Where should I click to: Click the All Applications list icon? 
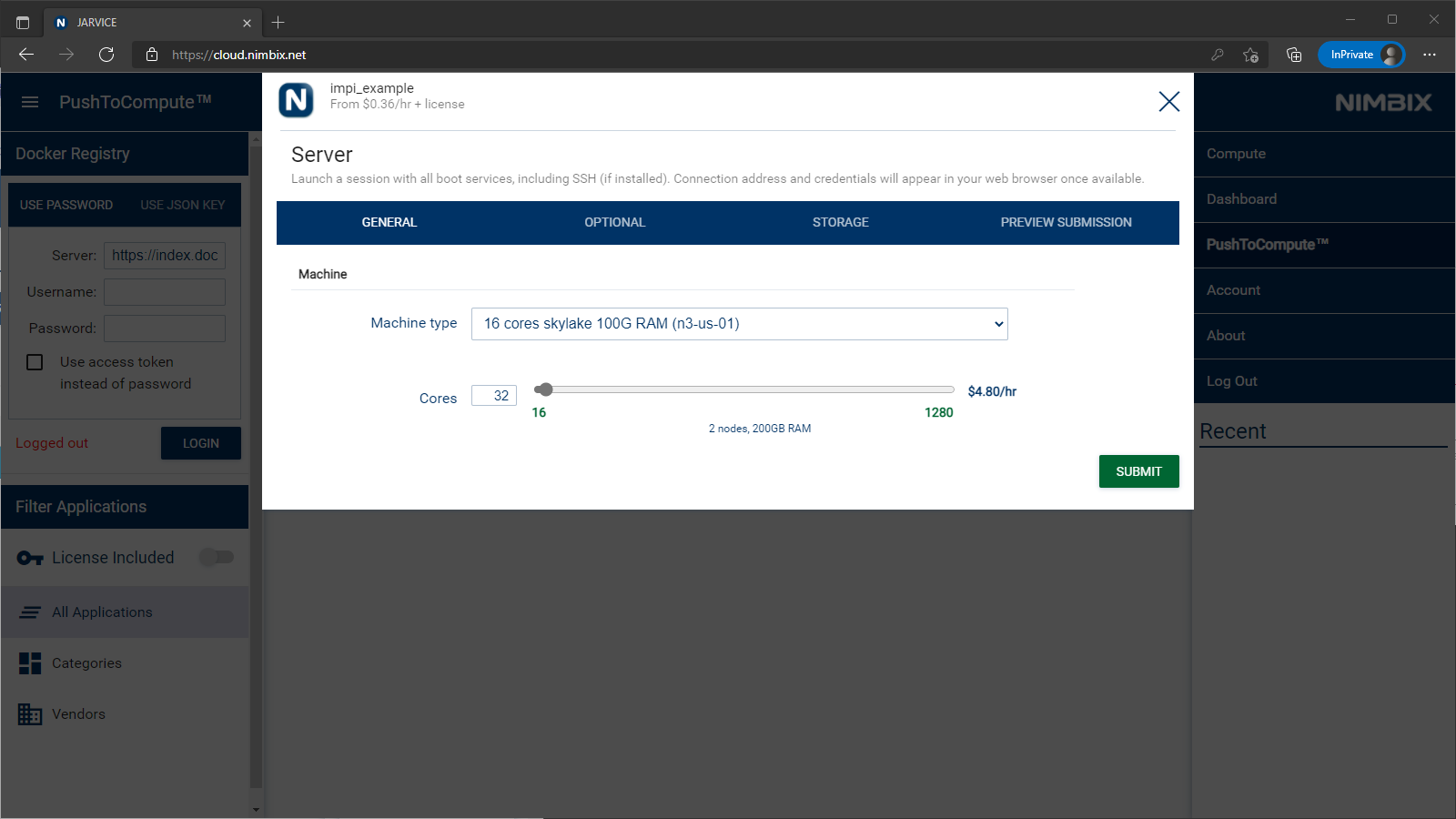point(30,612)
